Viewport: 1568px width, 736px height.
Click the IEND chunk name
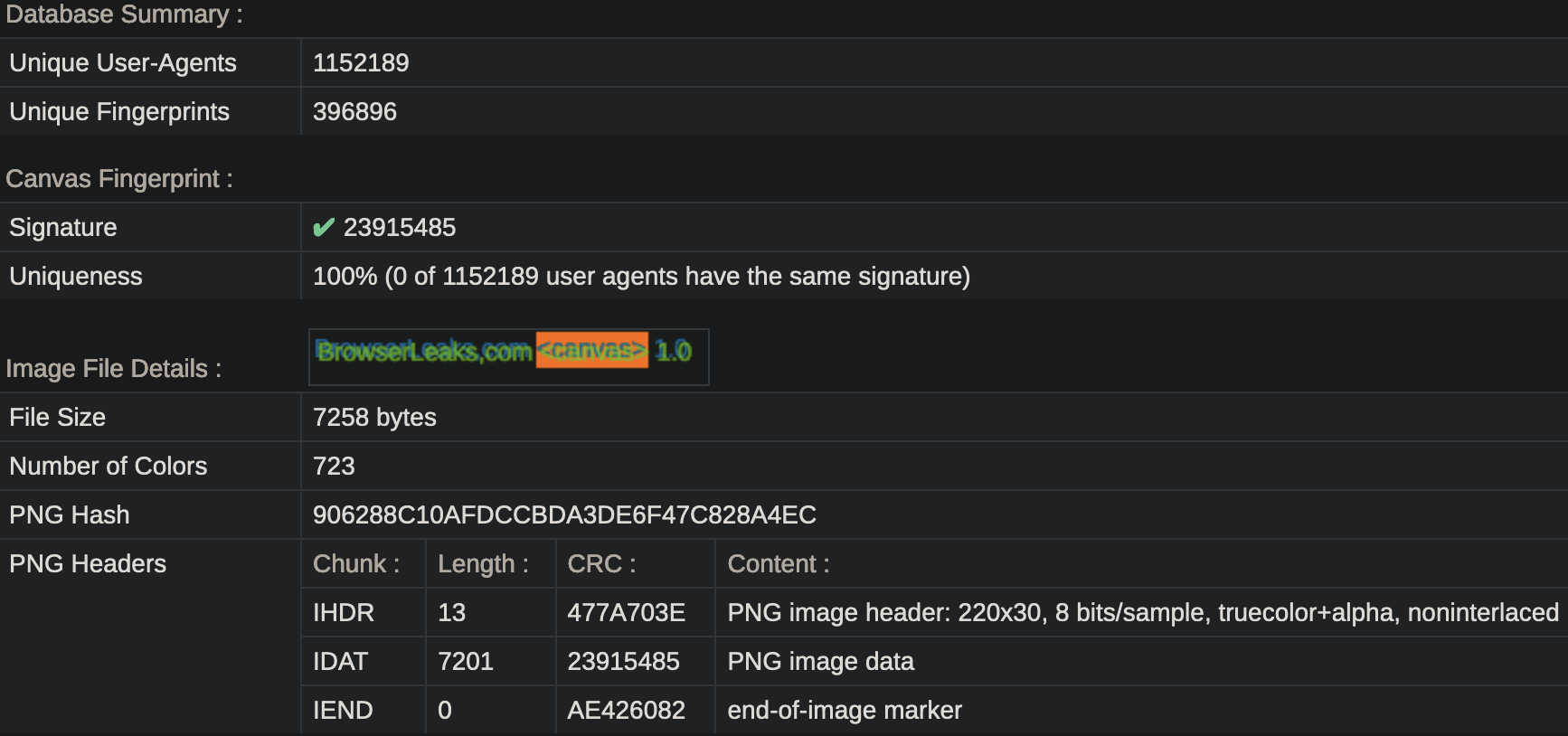tap(343, 711)
